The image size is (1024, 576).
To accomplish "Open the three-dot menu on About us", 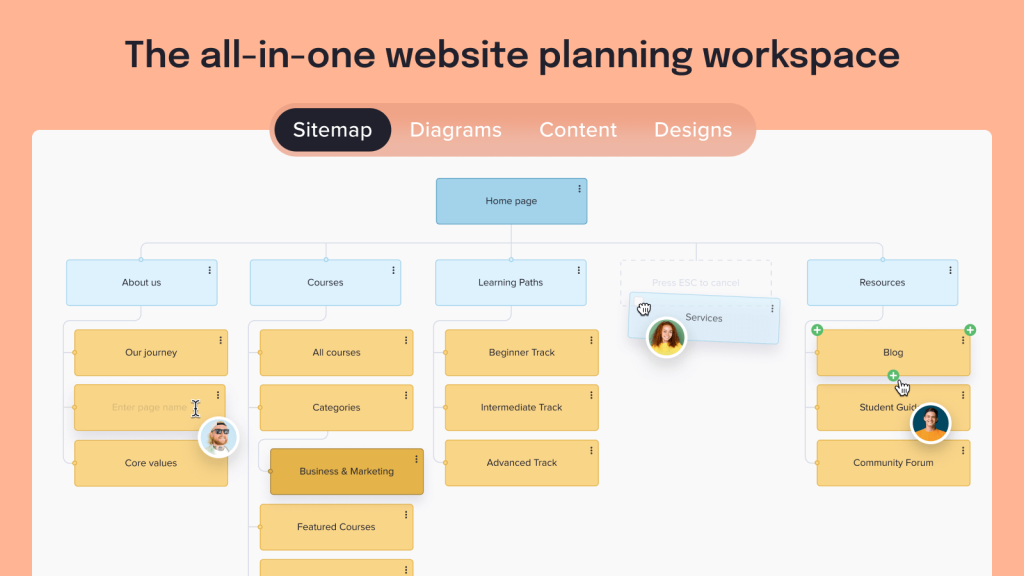I will 210,270.
